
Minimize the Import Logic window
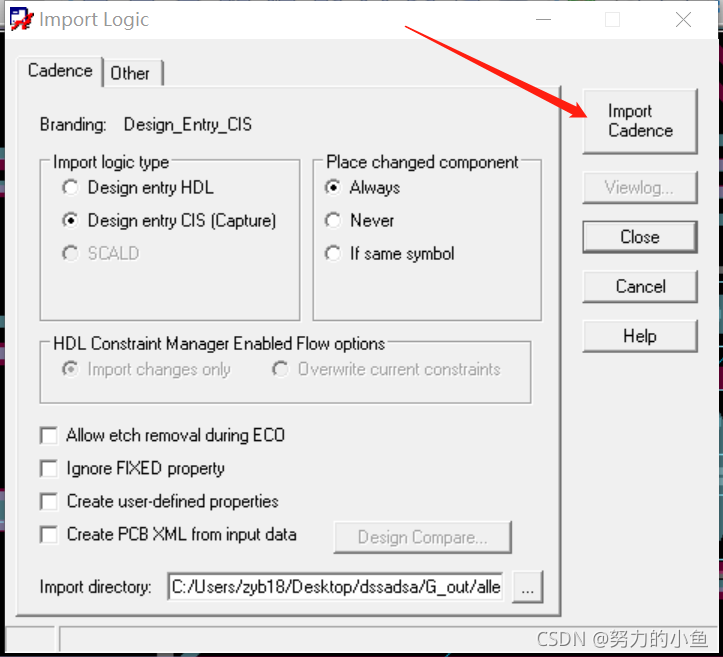(544, 19)
